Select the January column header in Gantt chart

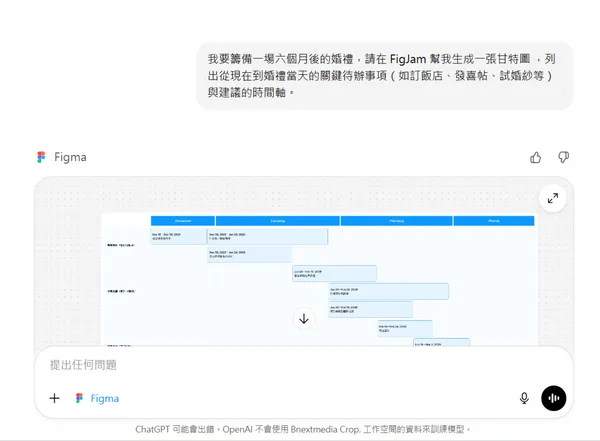tap(277, 220)
